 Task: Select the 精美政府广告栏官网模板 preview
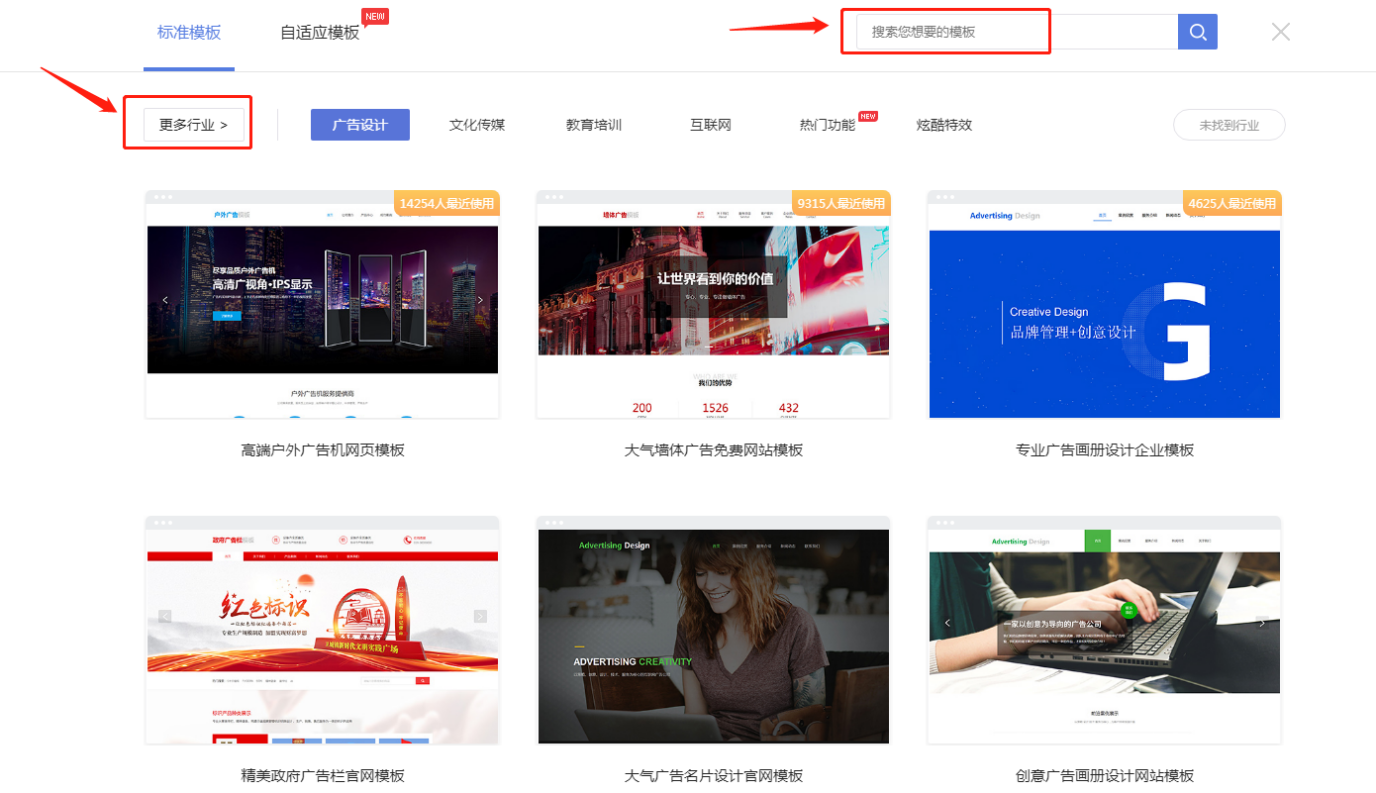(322, 630)
